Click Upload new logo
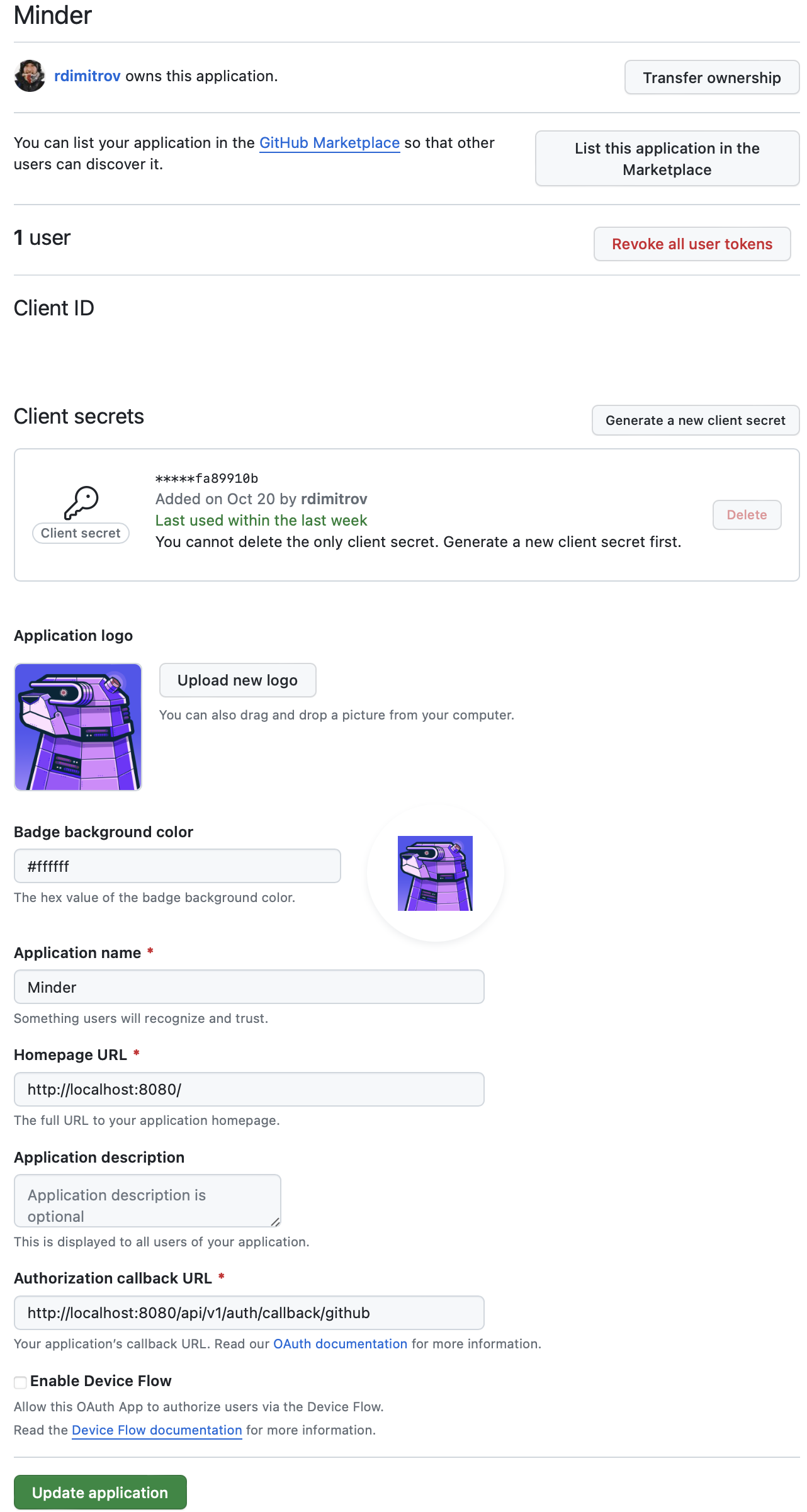807x1512 pixels. [x=237, y=680]
